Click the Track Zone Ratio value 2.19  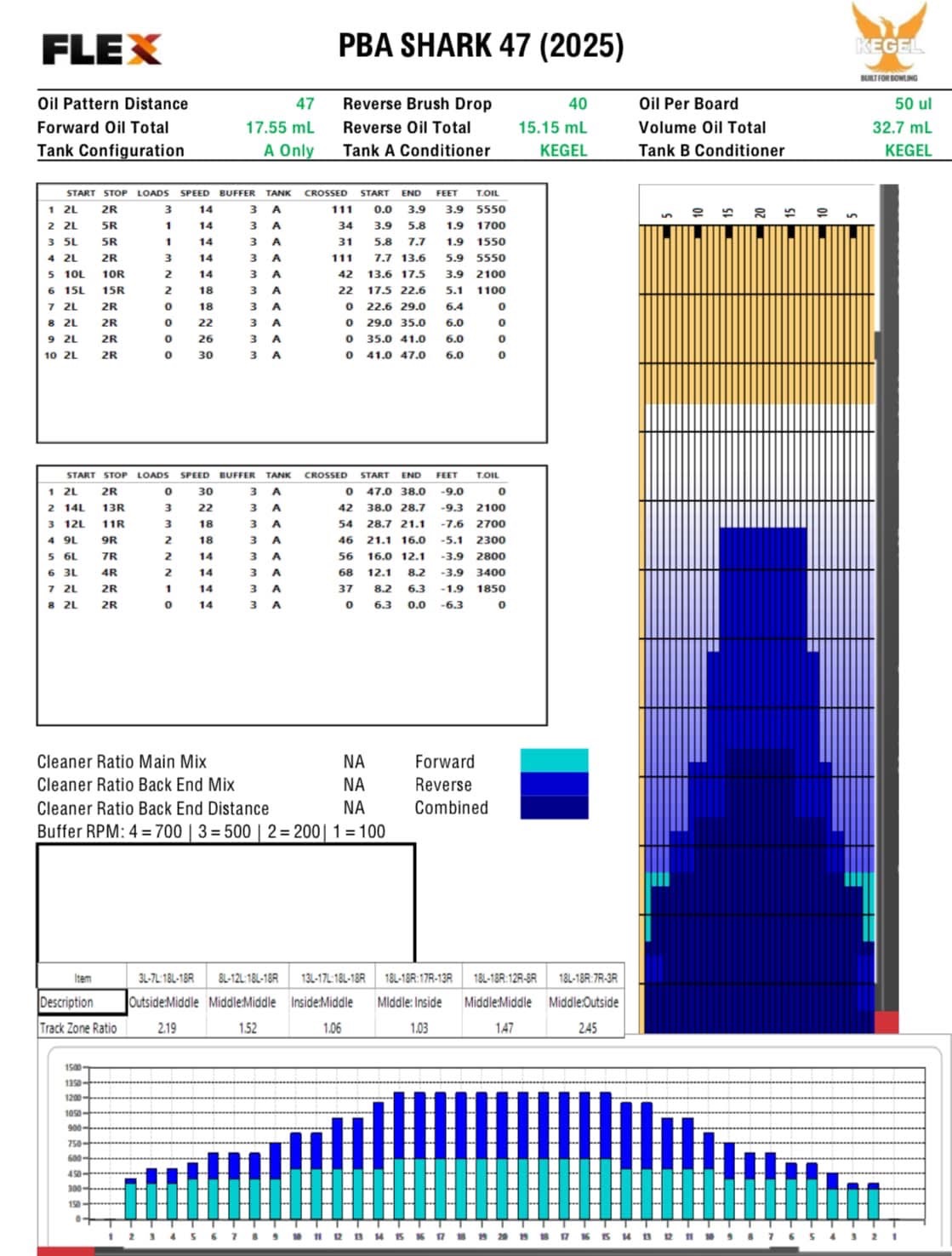coord(167,1028)
